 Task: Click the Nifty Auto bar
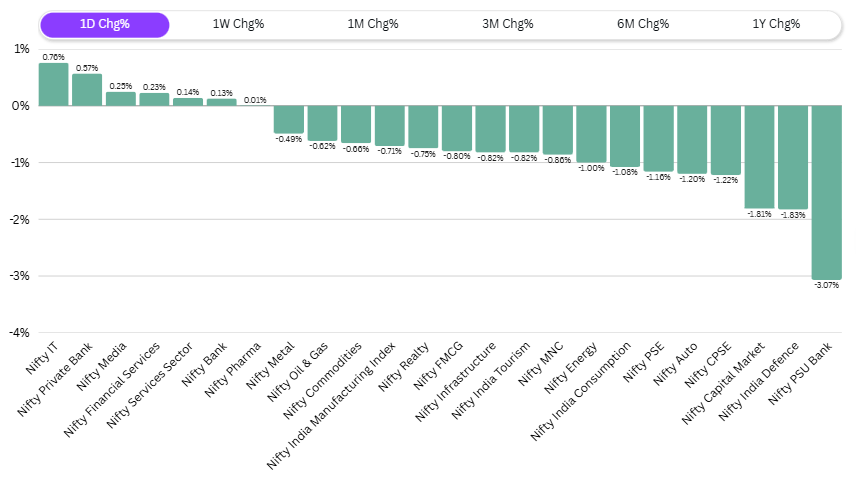click(692, 139)
